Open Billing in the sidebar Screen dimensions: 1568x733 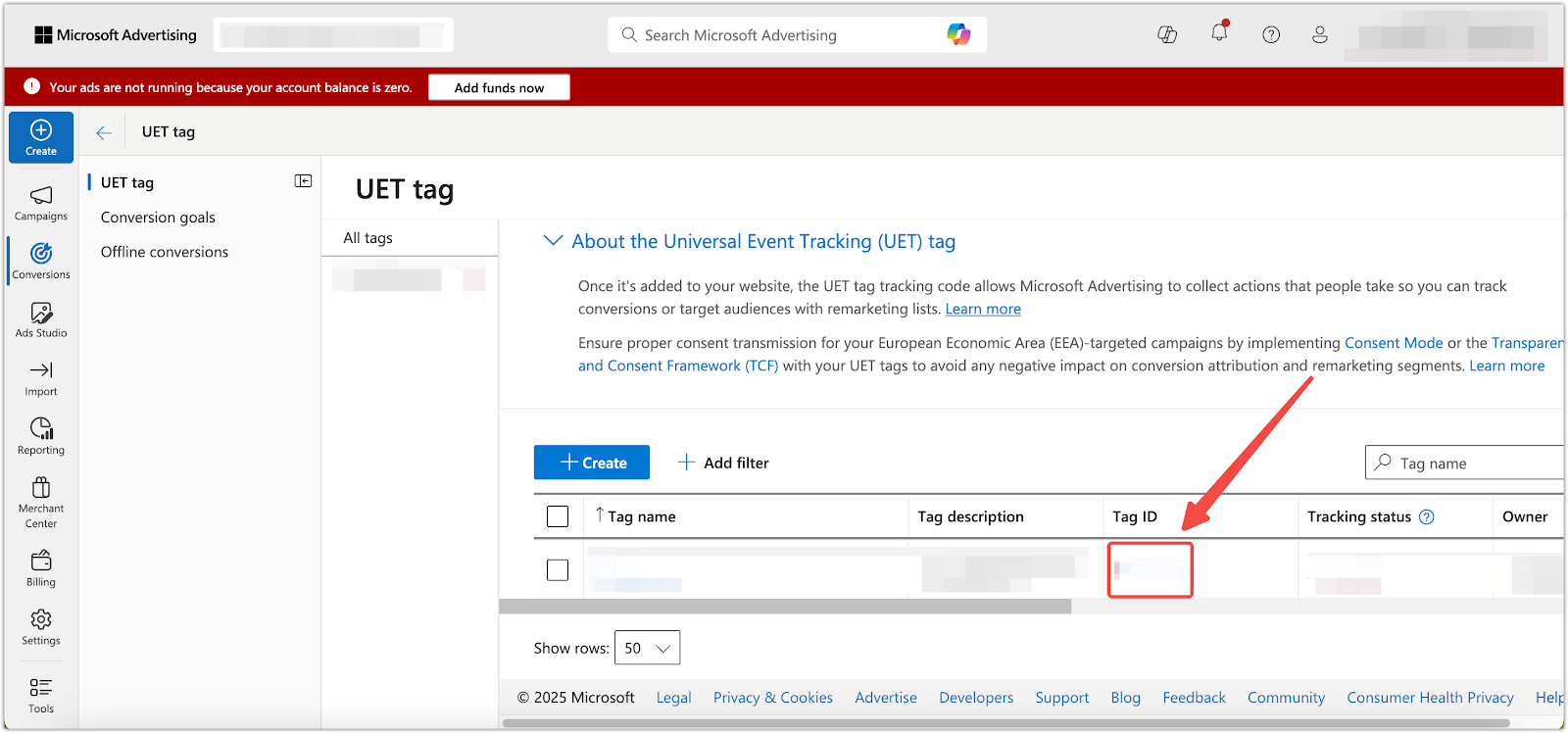coord(41,569)
